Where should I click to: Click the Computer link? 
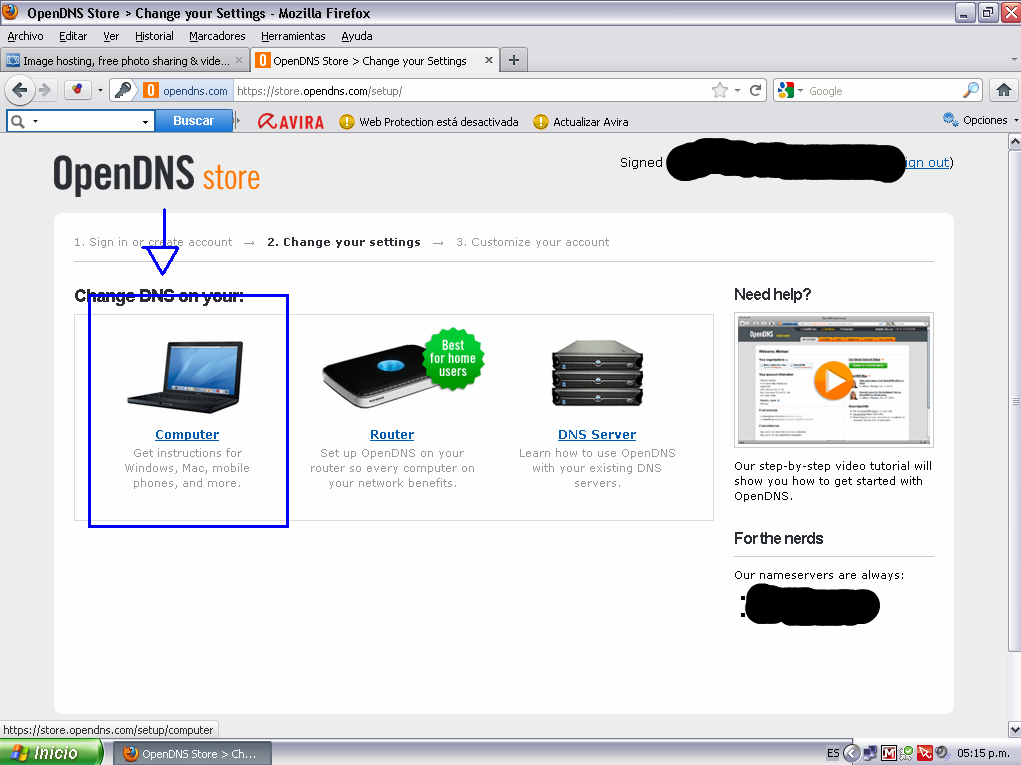point(187,434)
